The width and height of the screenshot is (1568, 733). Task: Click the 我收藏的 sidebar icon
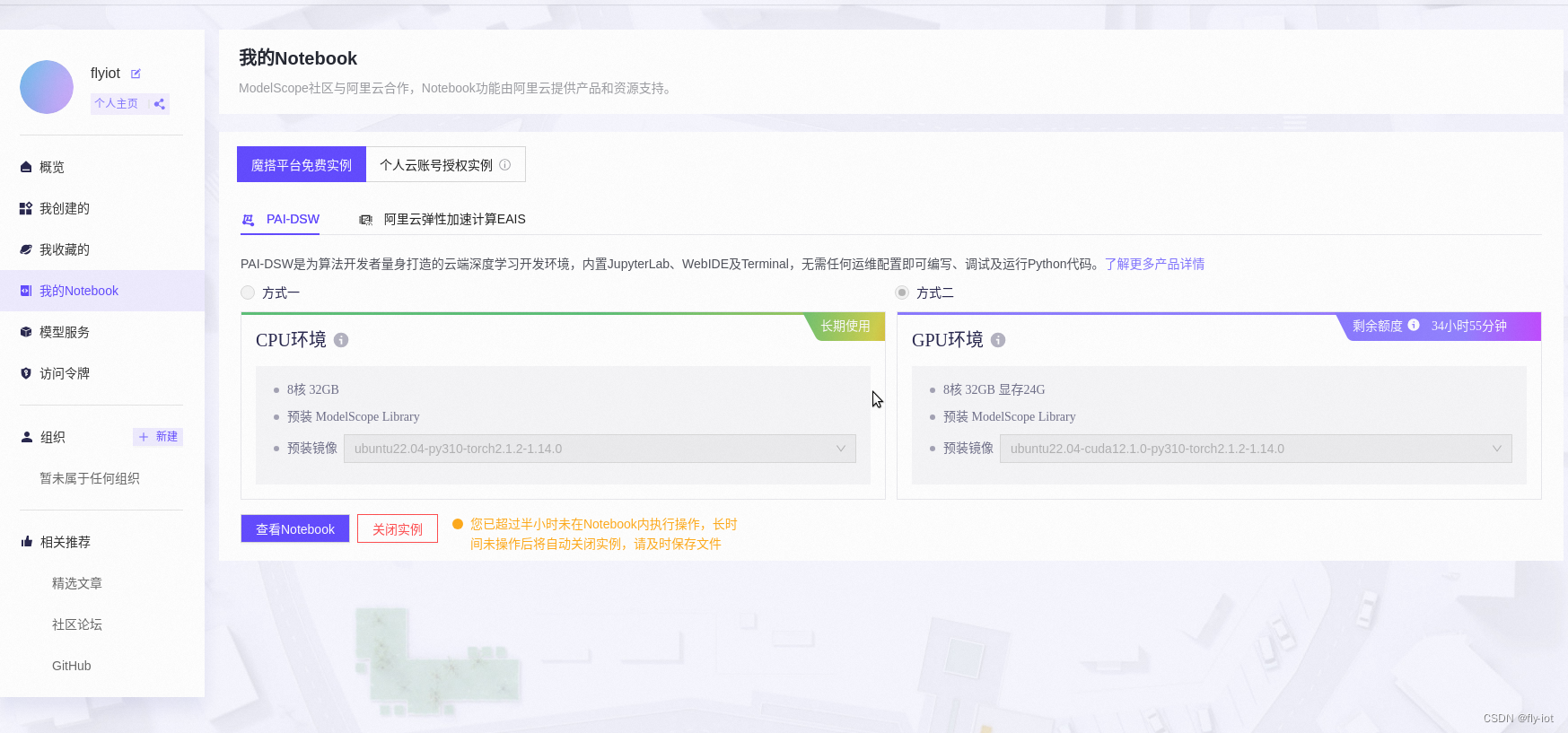point(26,249)
